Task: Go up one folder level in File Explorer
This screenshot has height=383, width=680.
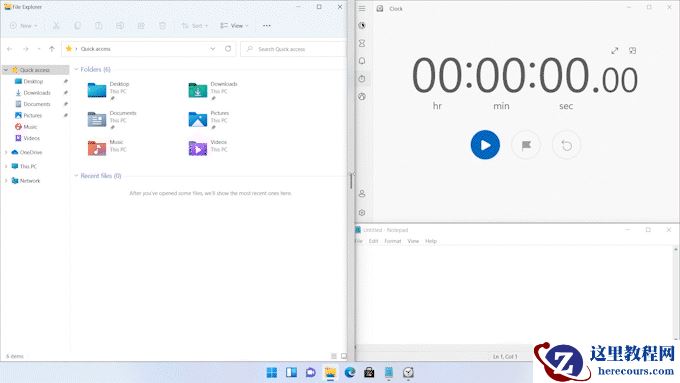Action: coord(52,49)
